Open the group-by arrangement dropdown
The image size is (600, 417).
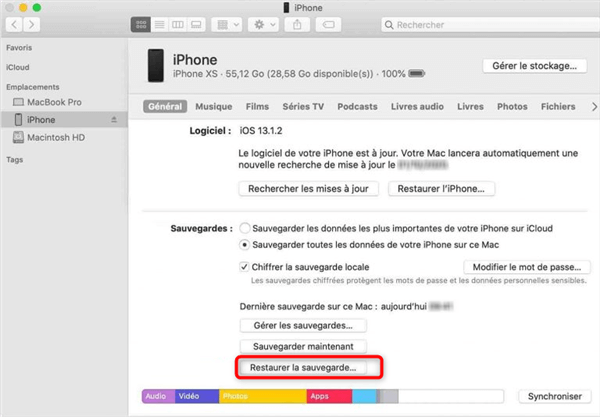coord(227,25)
